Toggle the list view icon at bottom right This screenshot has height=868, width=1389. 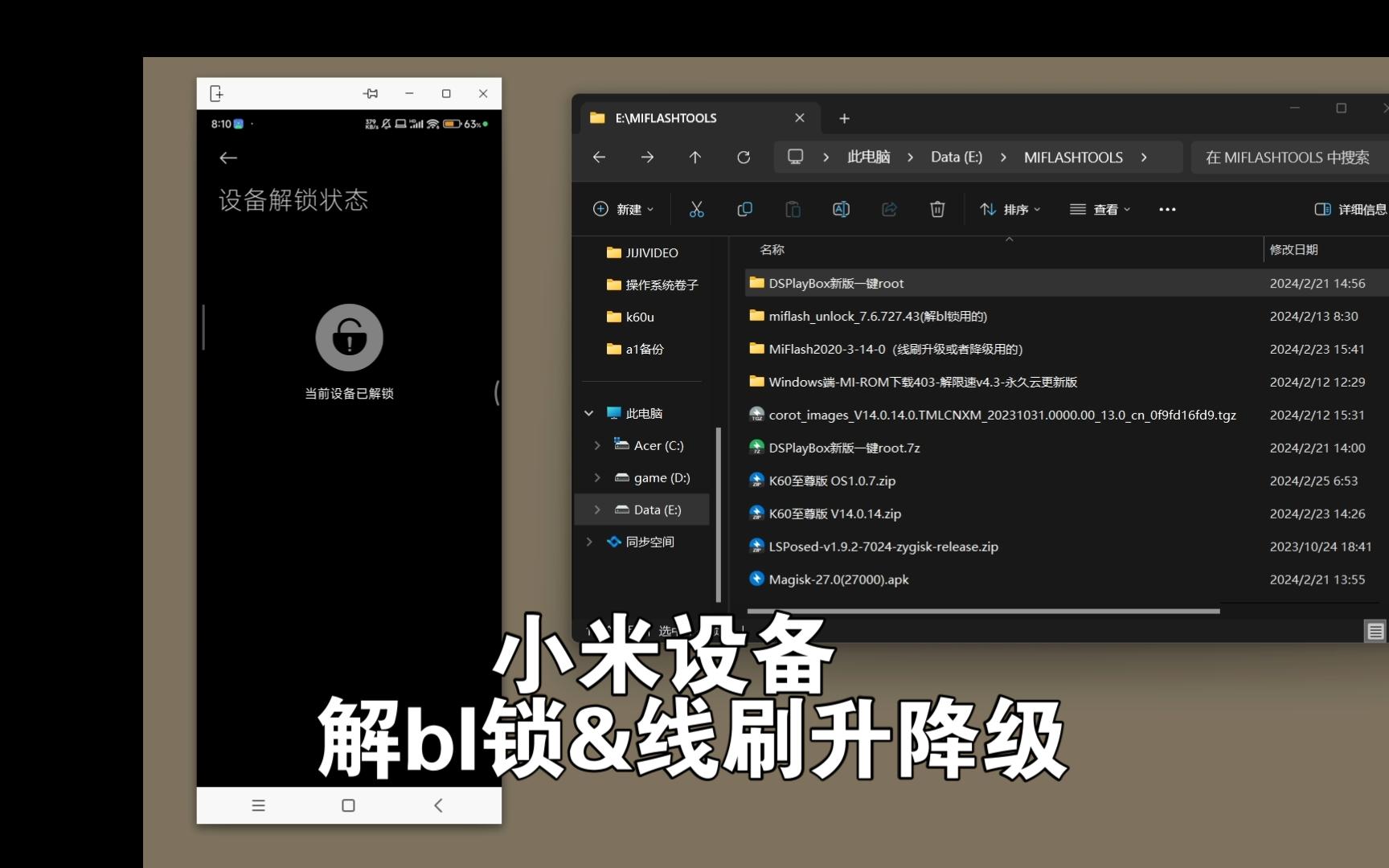click(x=1375, y=631)
